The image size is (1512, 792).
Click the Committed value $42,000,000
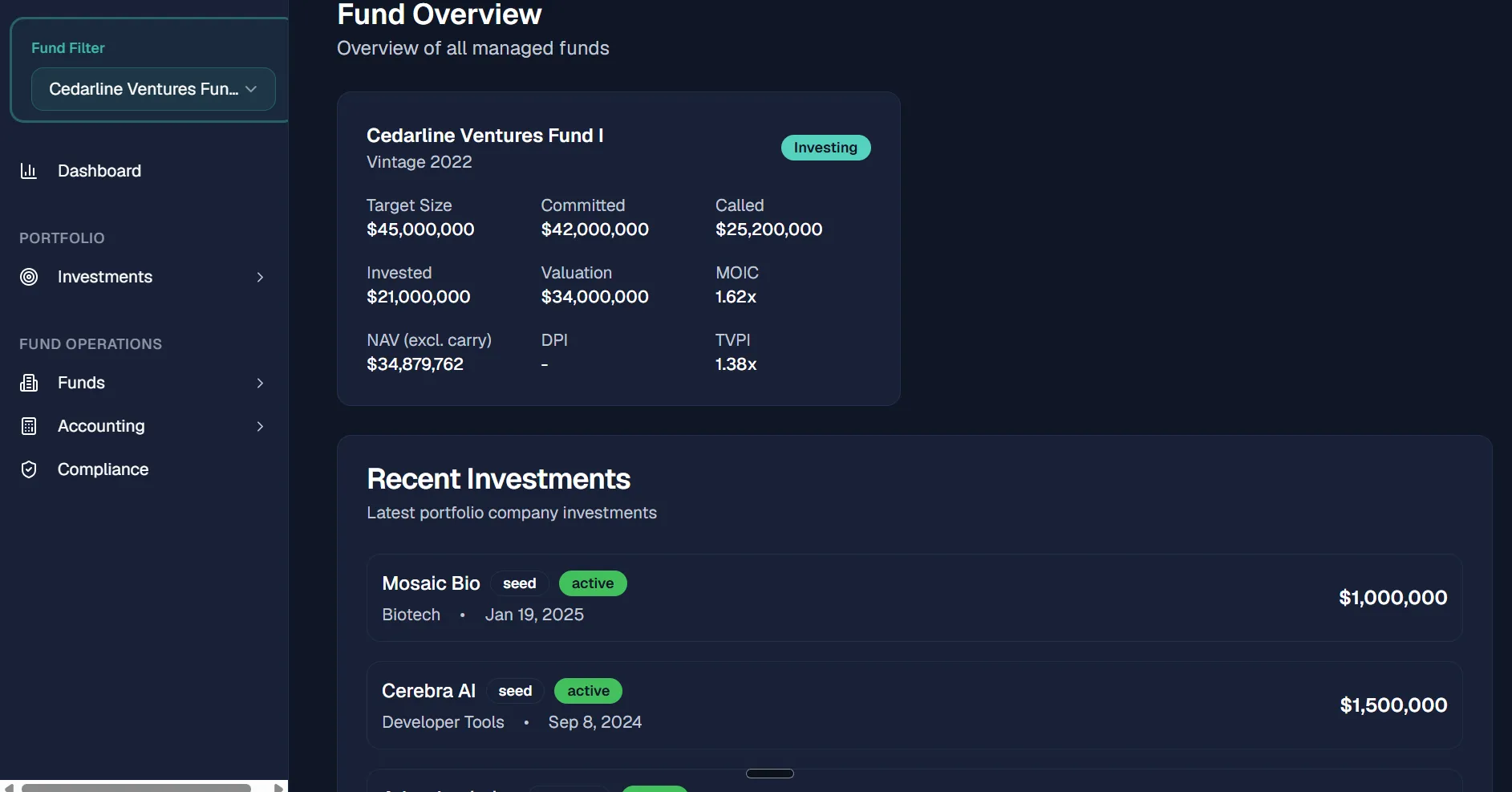pos(595,229)
